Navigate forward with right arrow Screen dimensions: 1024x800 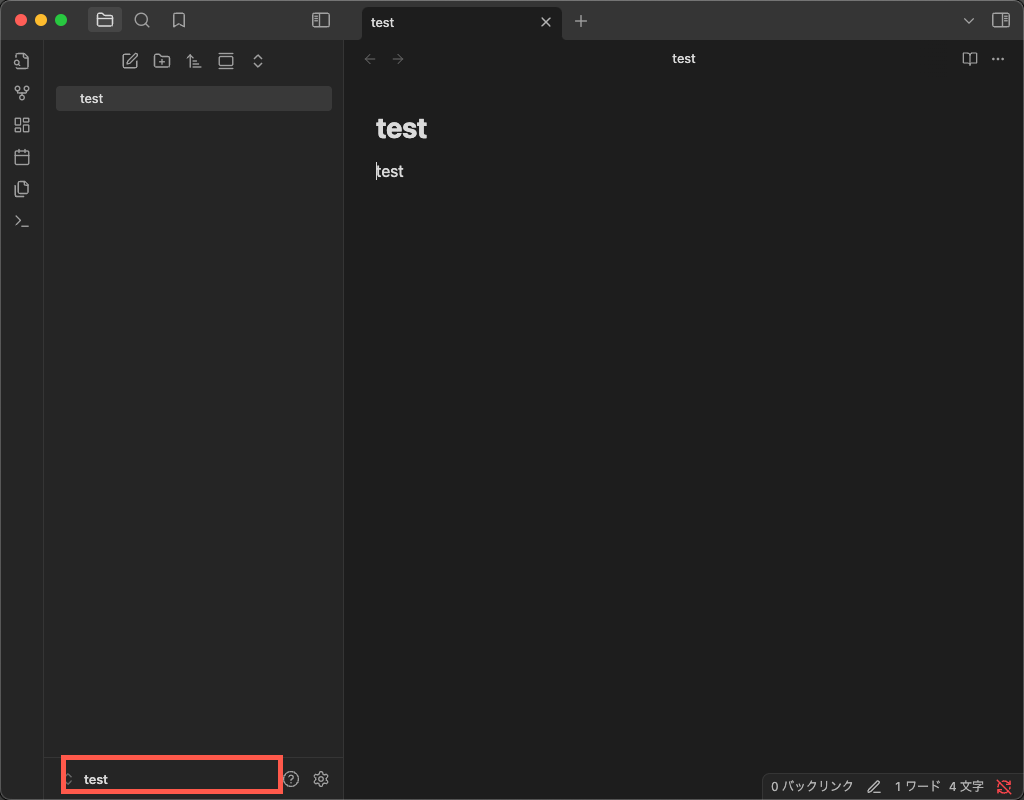(398, 59)
